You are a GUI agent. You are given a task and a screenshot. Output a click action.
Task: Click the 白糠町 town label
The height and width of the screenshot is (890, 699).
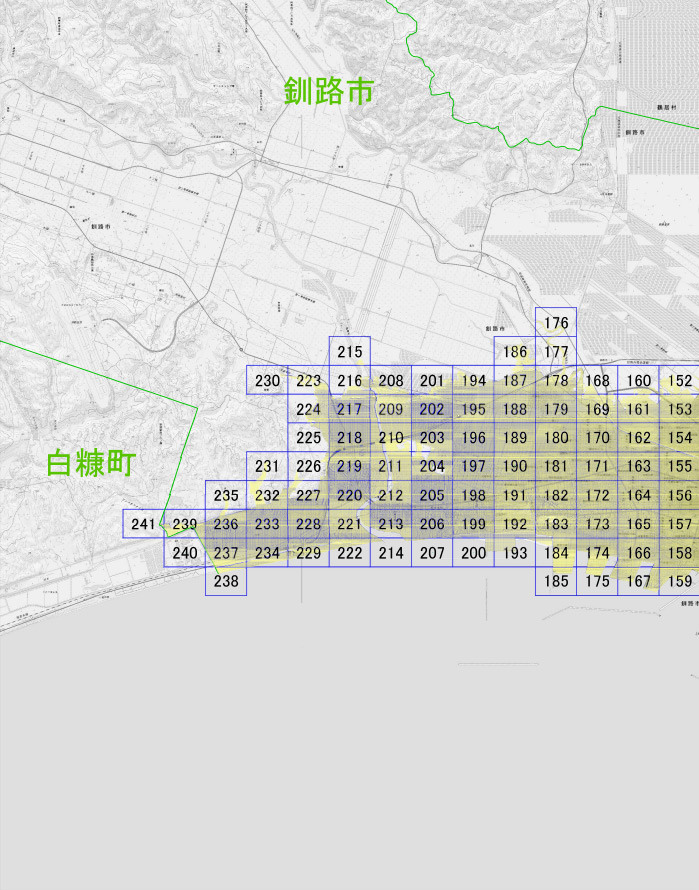point(91,463)
